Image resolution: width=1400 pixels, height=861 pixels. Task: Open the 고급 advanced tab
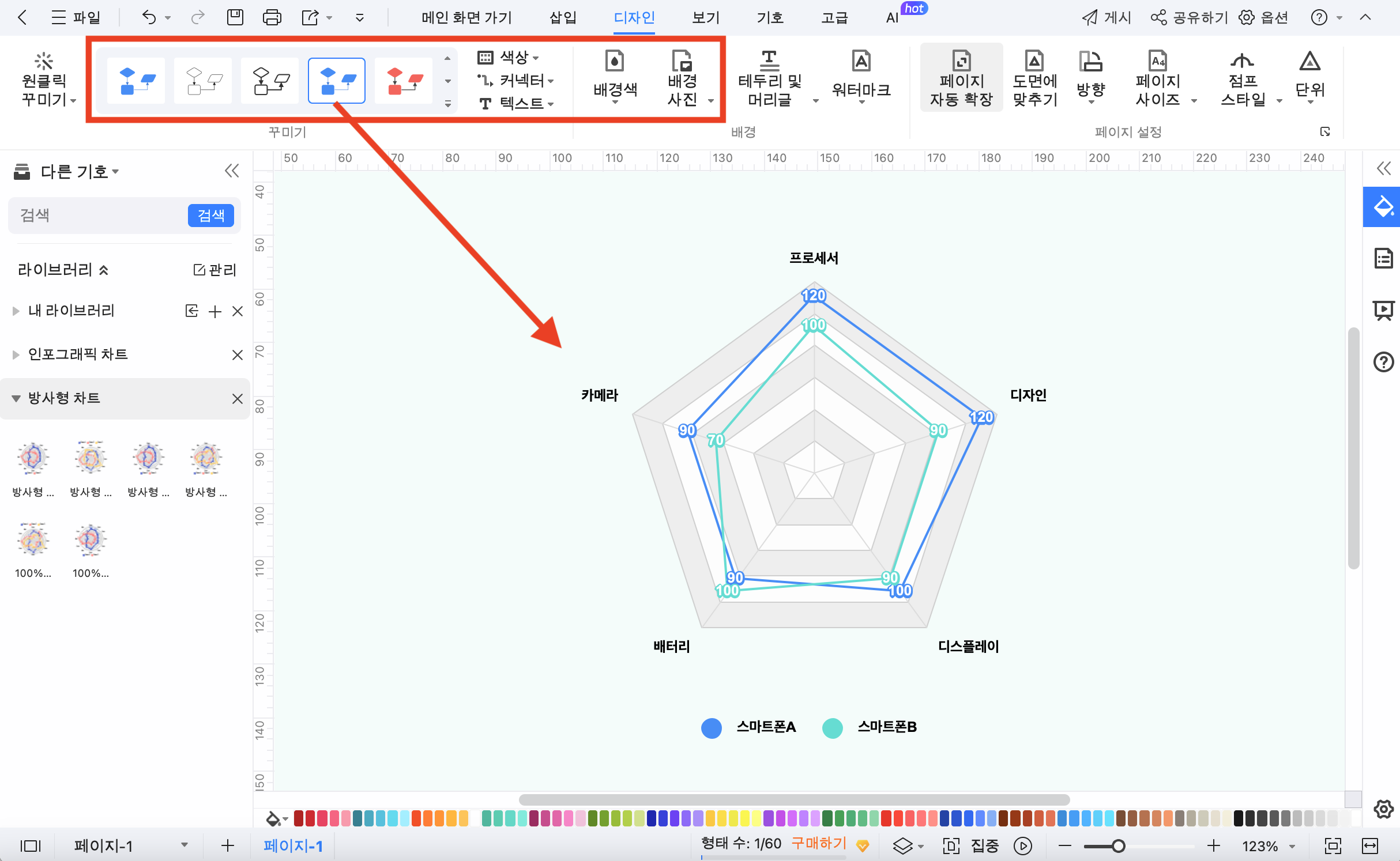834,17
